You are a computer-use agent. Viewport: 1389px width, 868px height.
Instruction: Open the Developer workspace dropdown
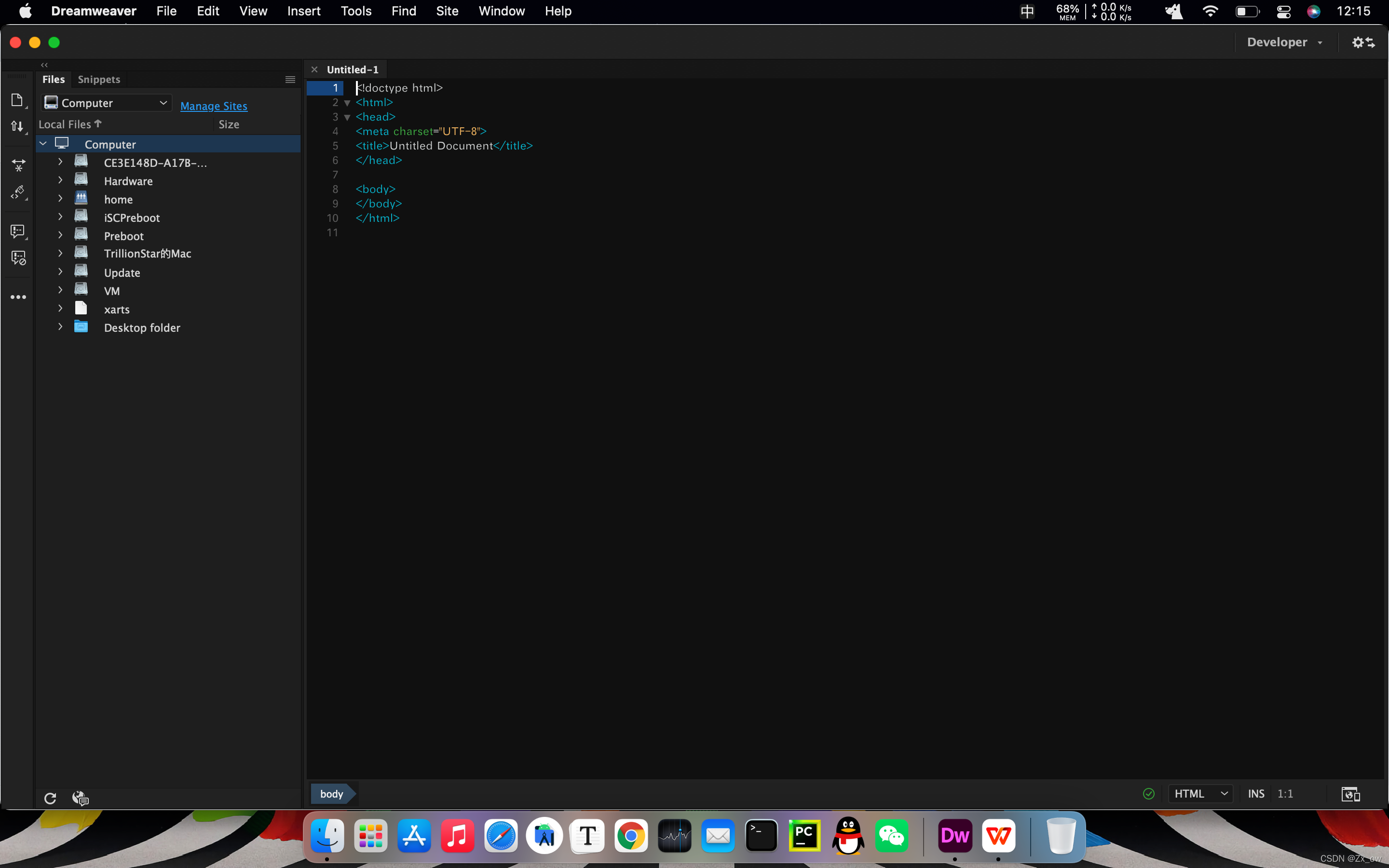point(1284,42)
